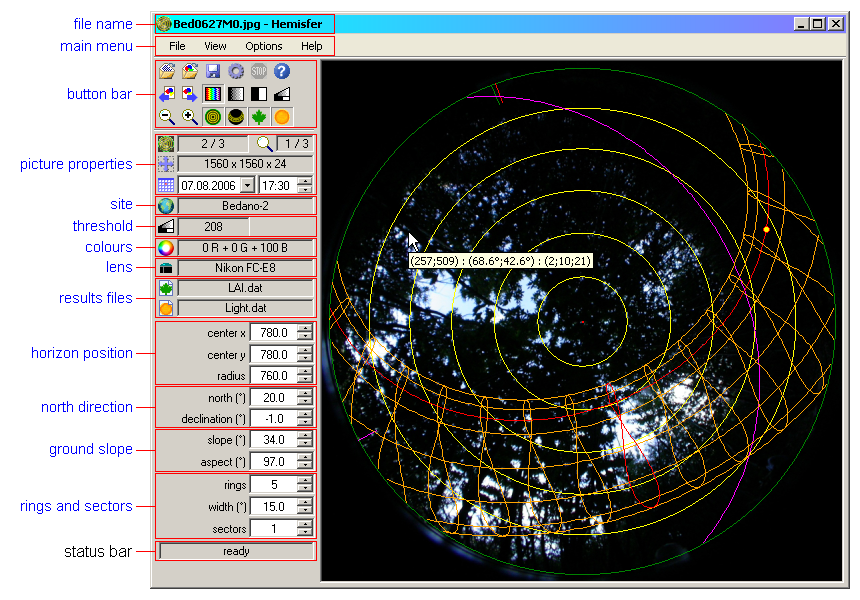Click the Bedano-2 site button
This screenshot has height=600, width=860.
[245, 206]
